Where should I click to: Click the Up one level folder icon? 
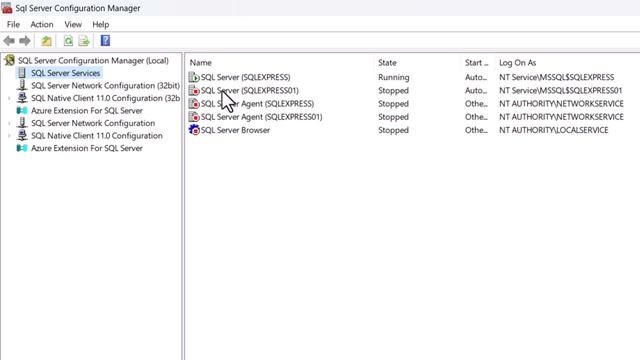click(47, 41)
